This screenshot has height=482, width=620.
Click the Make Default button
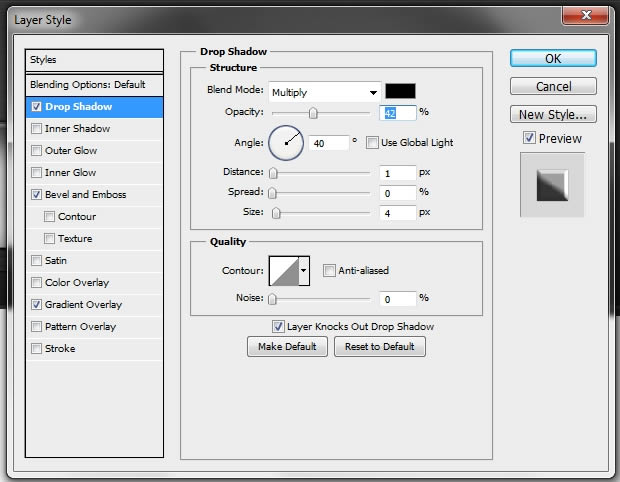pyautogui.click(x=287, y=347)
